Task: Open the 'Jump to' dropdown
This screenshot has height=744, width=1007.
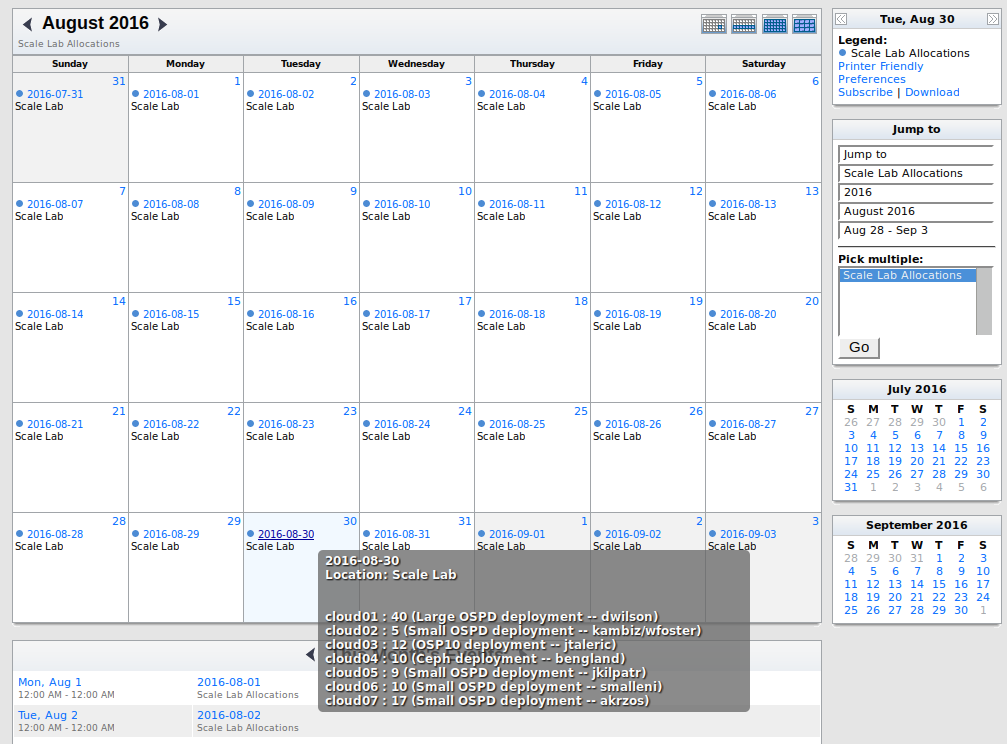Action: 915,154
